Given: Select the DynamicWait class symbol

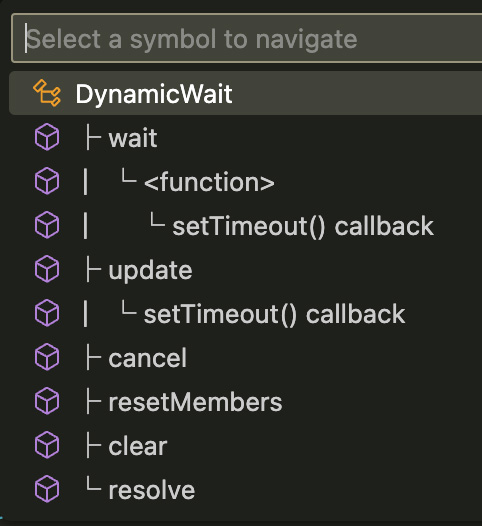Looking at the screenshot, I should (246, 93).
